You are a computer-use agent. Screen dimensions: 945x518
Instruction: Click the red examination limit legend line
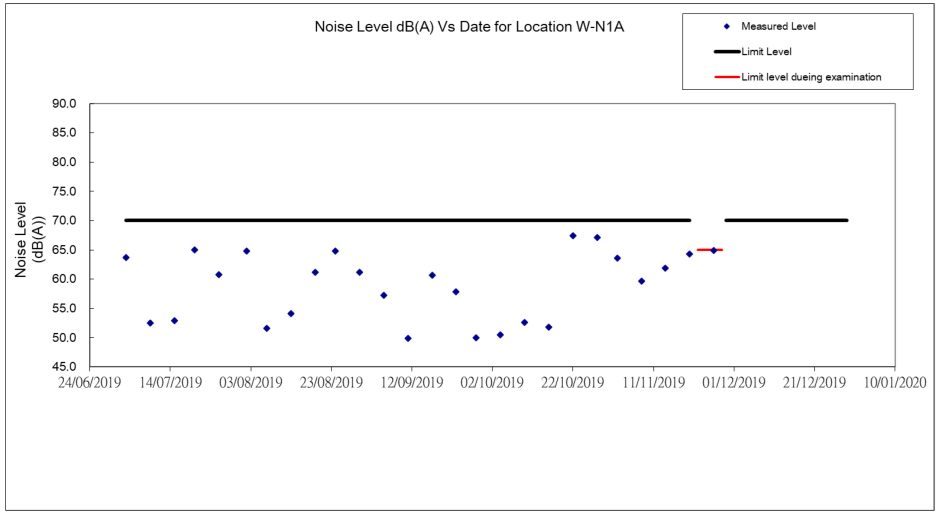(725, 77)
